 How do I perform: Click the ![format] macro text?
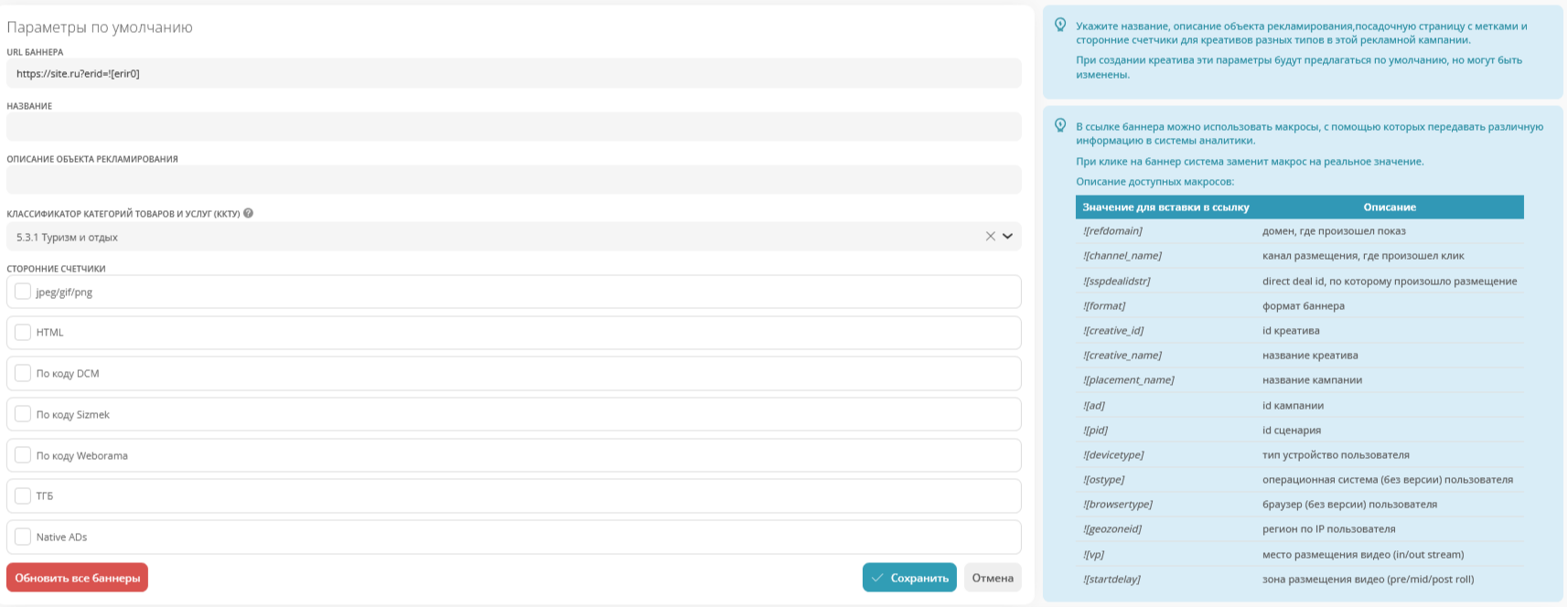1104,305
